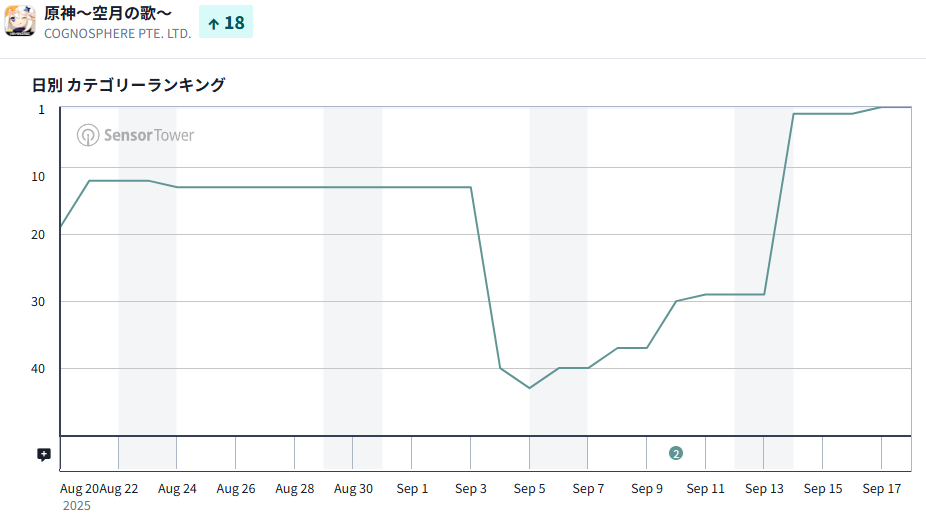Click the shaded band between Aug 22 and Aug 24

coord(147,300)
